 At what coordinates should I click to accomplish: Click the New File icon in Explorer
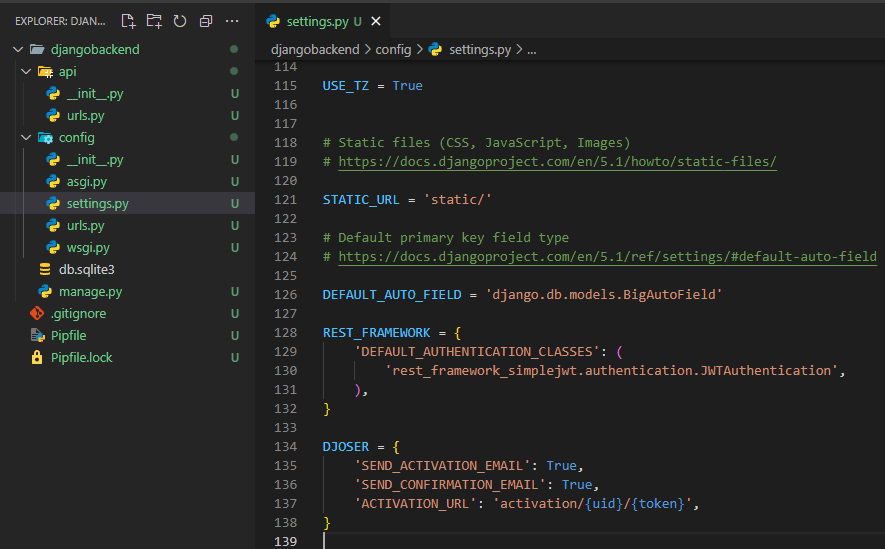tap(128, 20)
